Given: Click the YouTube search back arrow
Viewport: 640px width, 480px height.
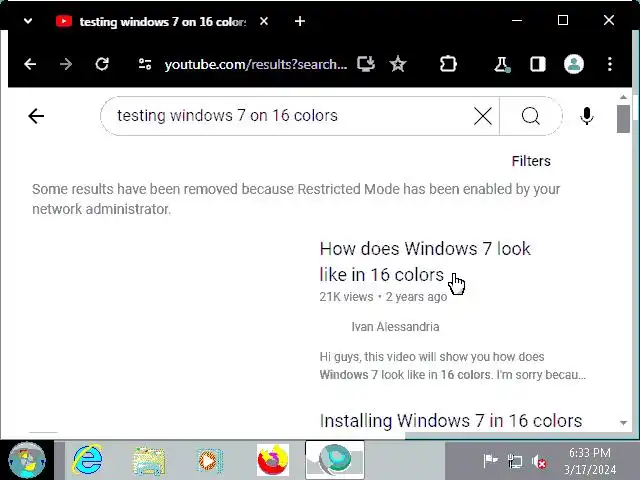Looking at the screenshot, I should (36, 116).
